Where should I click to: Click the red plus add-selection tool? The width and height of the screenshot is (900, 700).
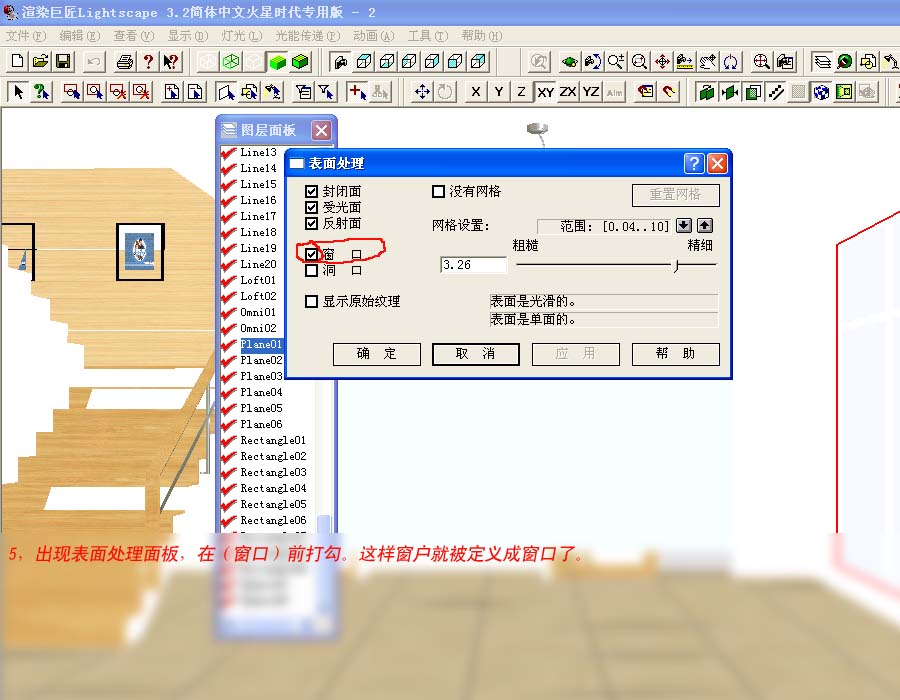357,91
